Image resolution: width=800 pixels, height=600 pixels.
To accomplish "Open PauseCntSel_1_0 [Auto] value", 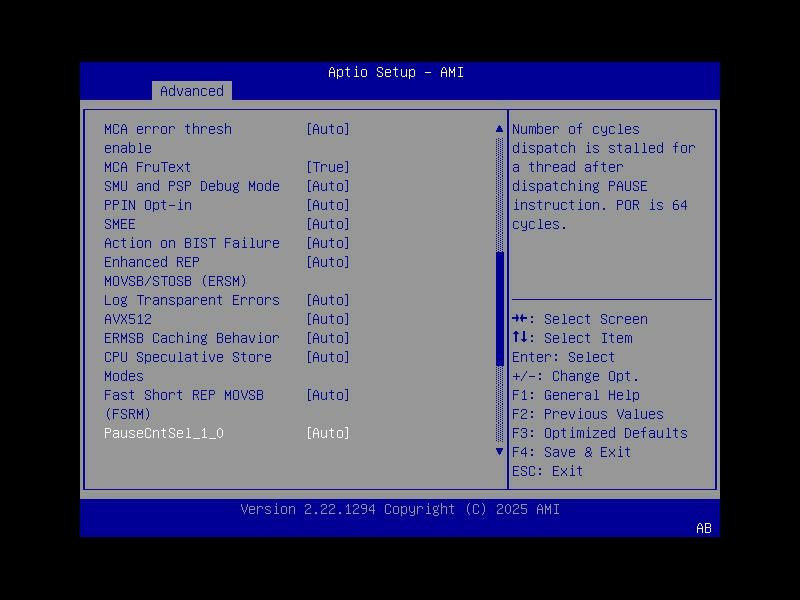I will pos(328,433).
